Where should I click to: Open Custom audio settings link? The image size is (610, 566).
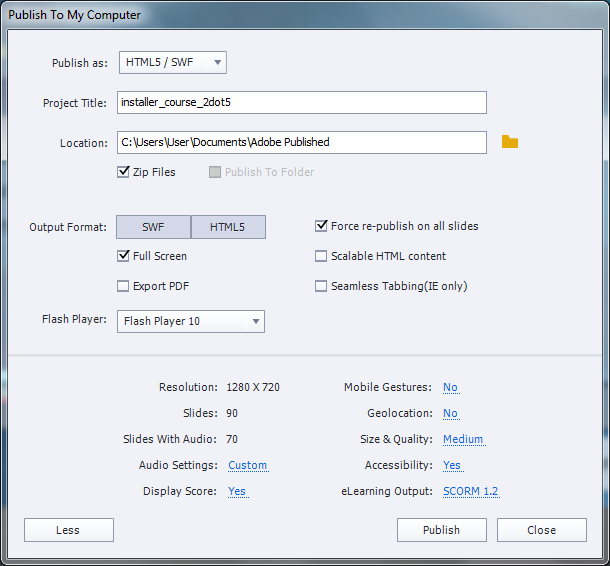248,465
